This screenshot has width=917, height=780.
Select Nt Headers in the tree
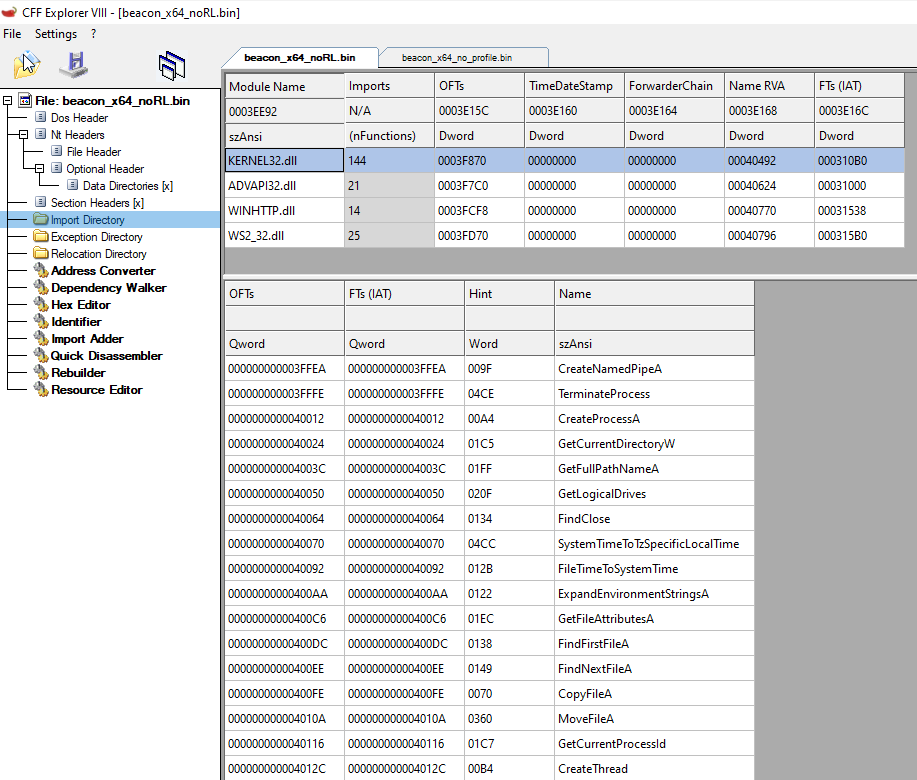click(x=78, y=134)
